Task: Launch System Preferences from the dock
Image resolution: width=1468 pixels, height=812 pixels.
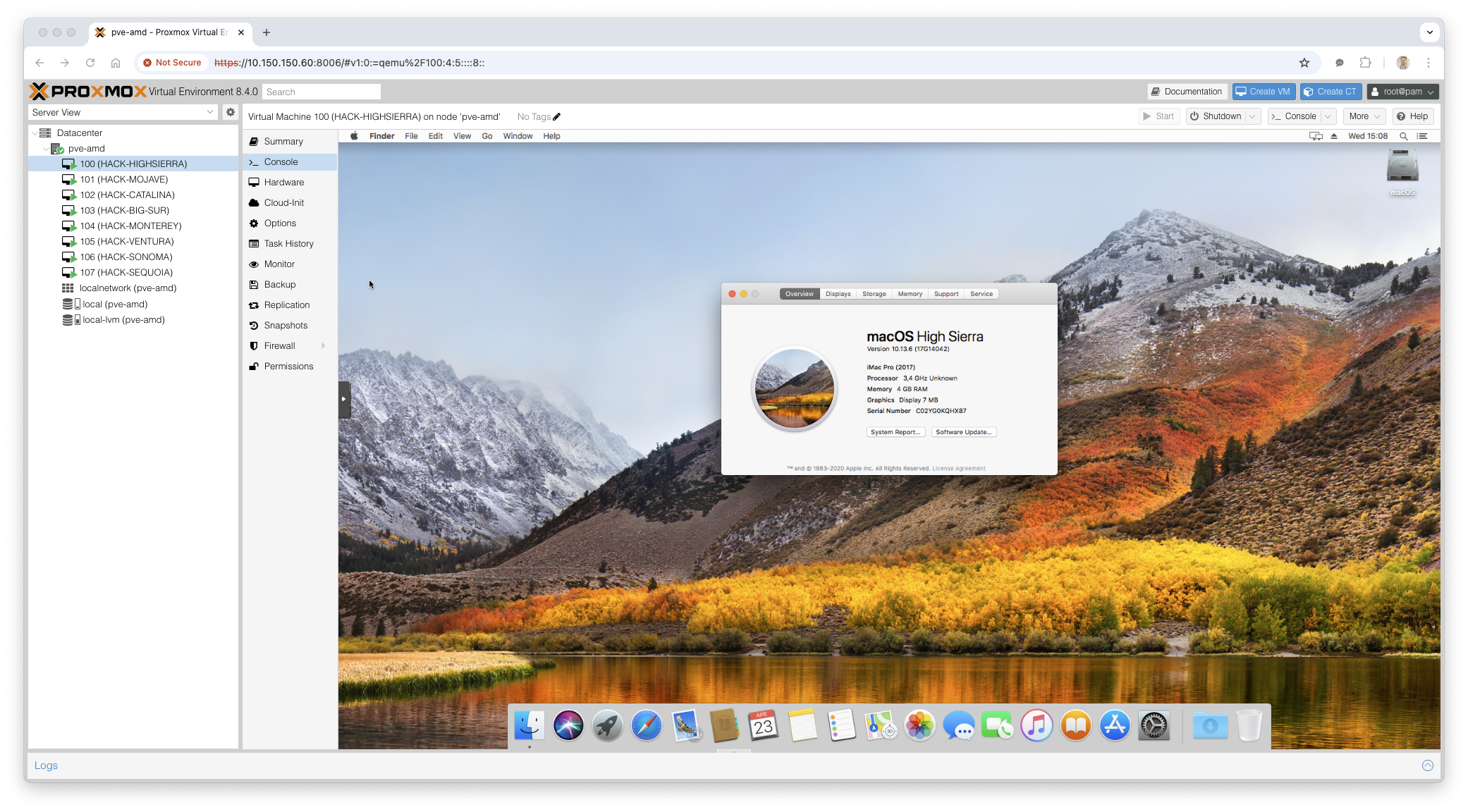Action: click(1154, 725)
